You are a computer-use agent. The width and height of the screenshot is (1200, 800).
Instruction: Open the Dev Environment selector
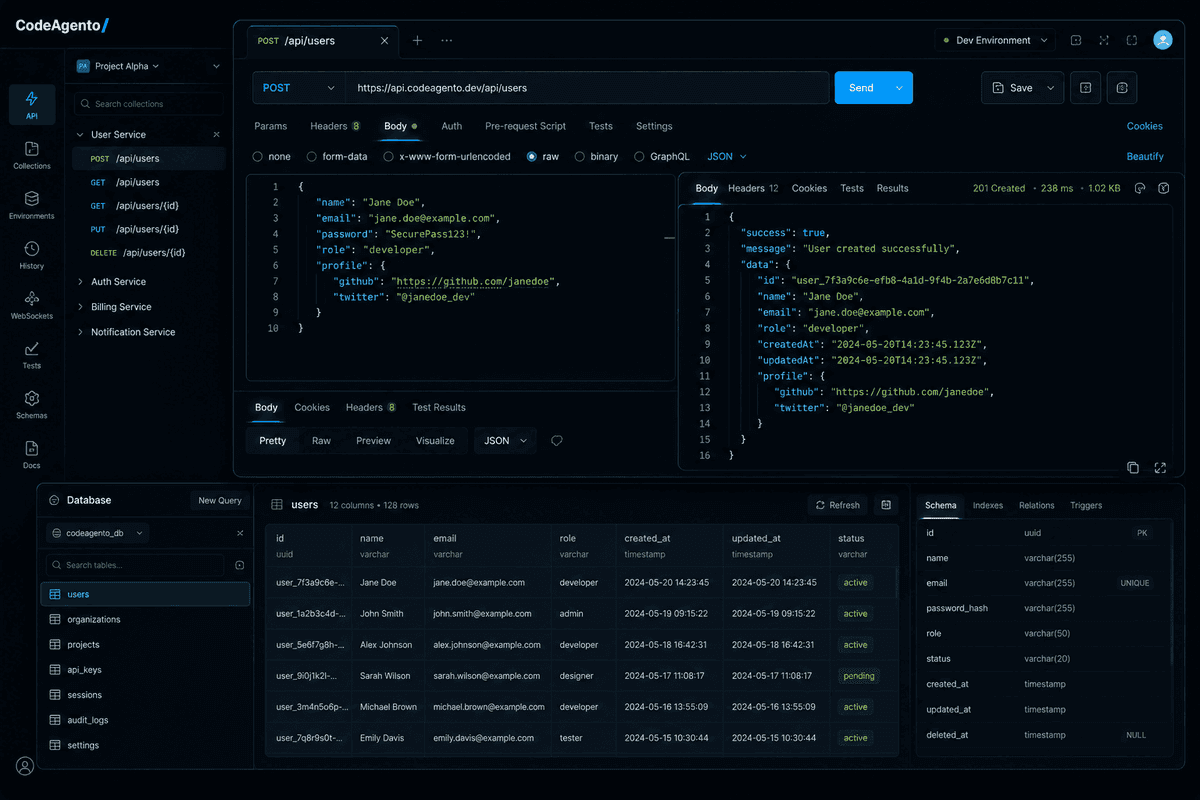[995, 41]
